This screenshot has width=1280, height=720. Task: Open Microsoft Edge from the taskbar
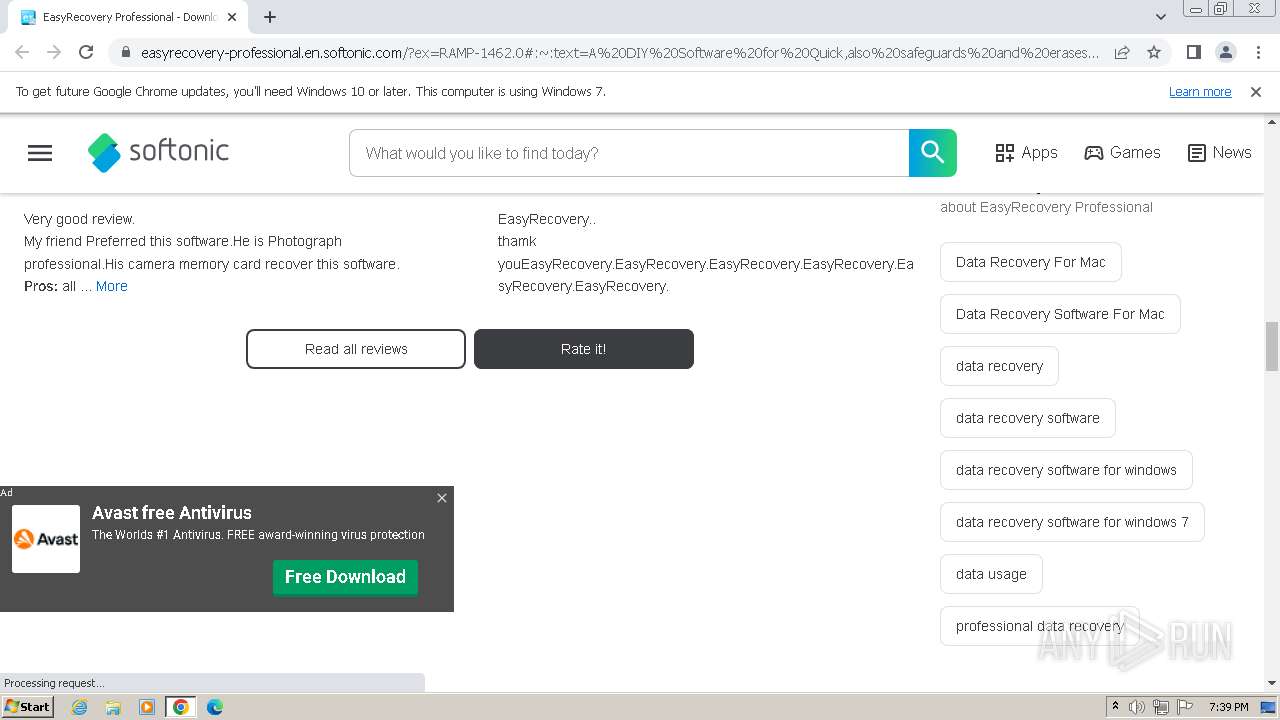[215, 707]
